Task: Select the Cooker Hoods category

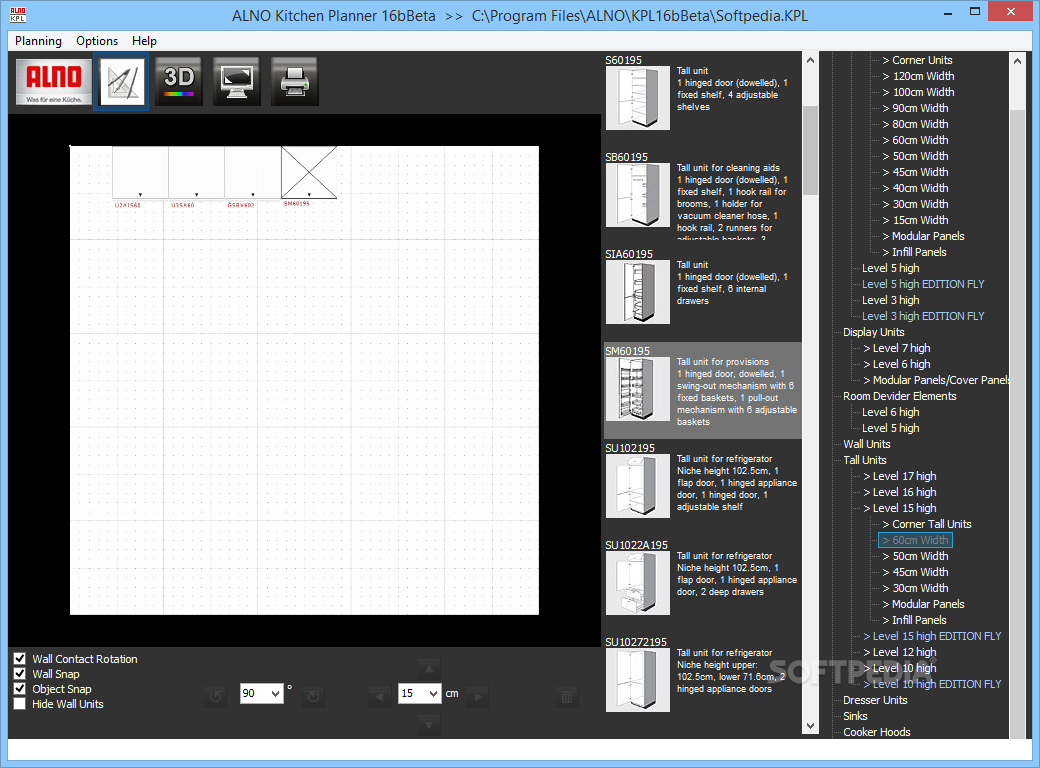Action: tap(876, 732)
